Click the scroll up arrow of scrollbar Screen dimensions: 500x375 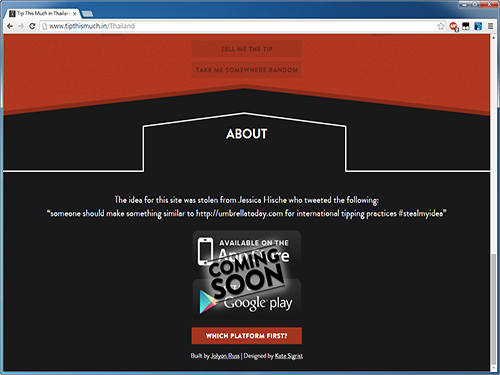pos(494,37)
